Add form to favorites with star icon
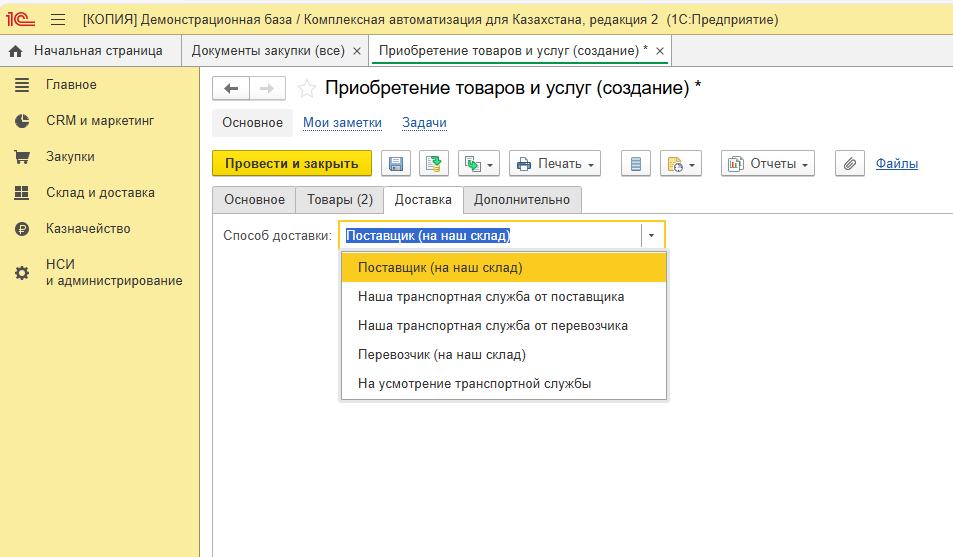This screenshot has height=557, width=953. coord(307,89)
